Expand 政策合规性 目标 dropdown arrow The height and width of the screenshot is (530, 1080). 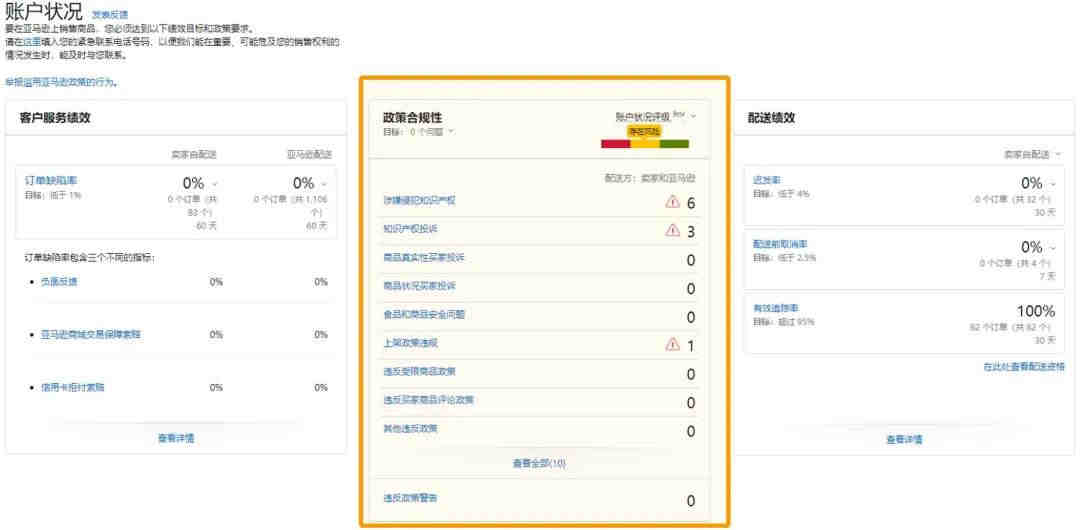[451, 131]
